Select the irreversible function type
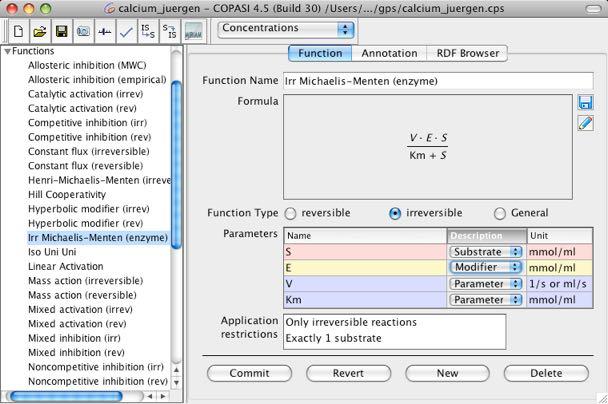The image size is (608, 404). point(395,213)
